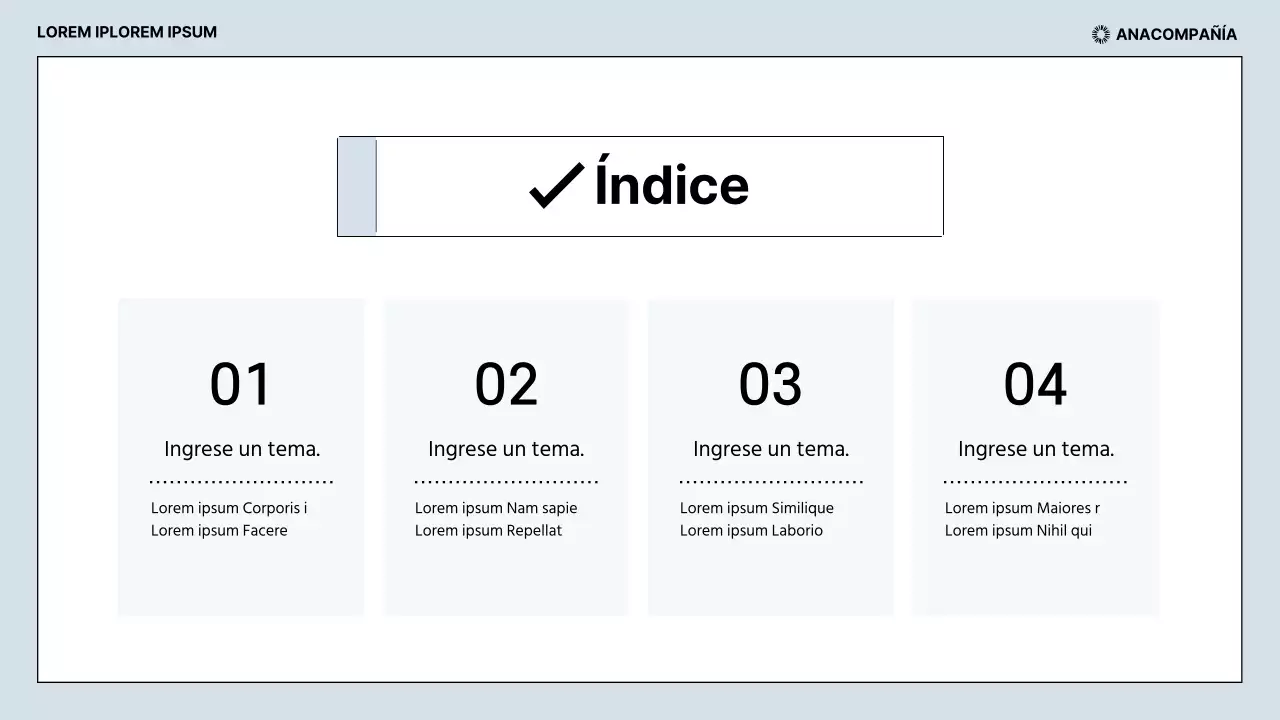
Task: Click the "Lorem ipsum Nihil qui" line
Action: tap(1018, 531)
